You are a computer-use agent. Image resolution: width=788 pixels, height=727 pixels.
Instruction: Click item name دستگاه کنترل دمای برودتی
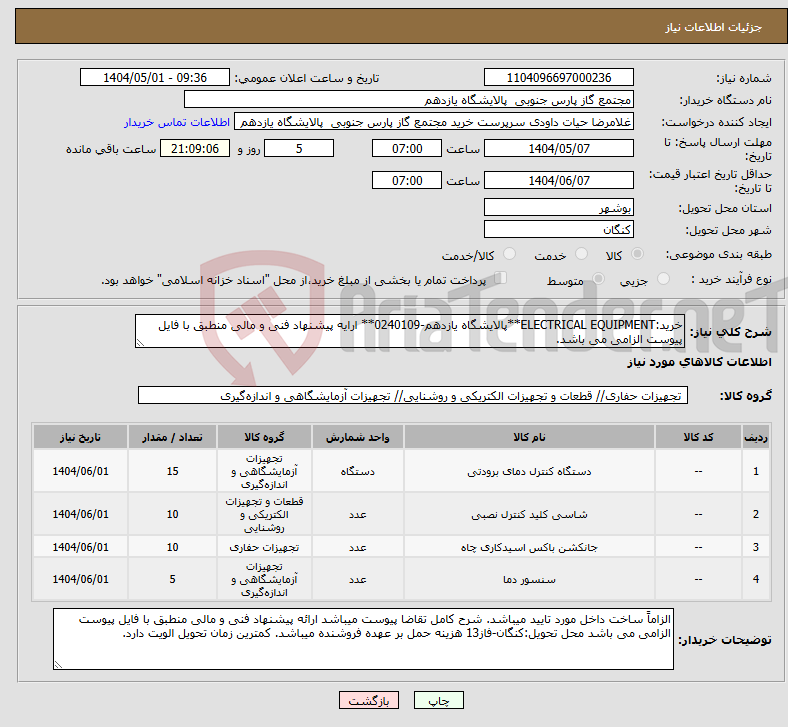[x=529, y=471]
